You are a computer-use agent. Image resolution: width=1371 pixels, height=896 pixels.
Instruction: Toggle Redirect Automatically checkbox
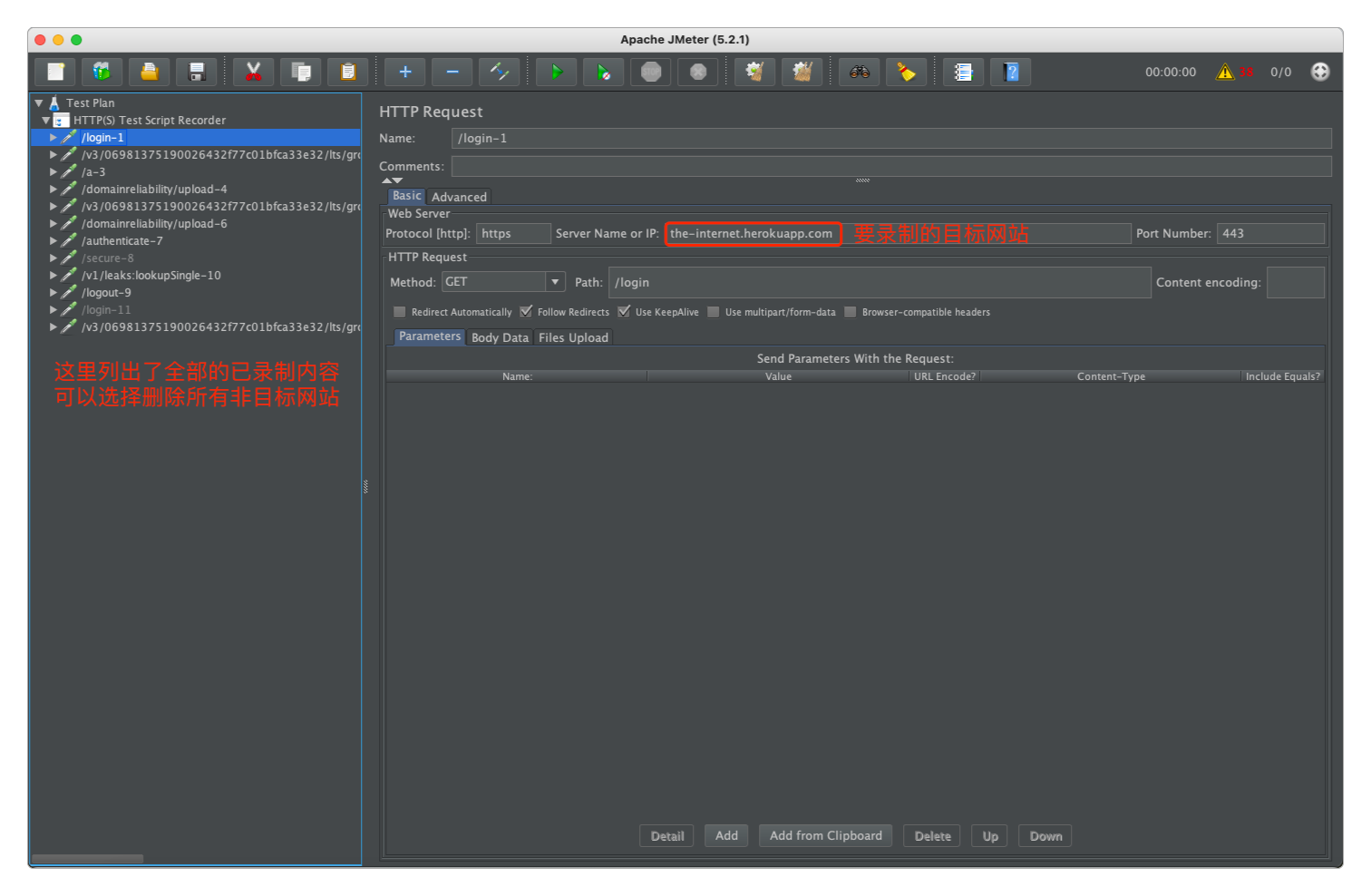point(399,312)
